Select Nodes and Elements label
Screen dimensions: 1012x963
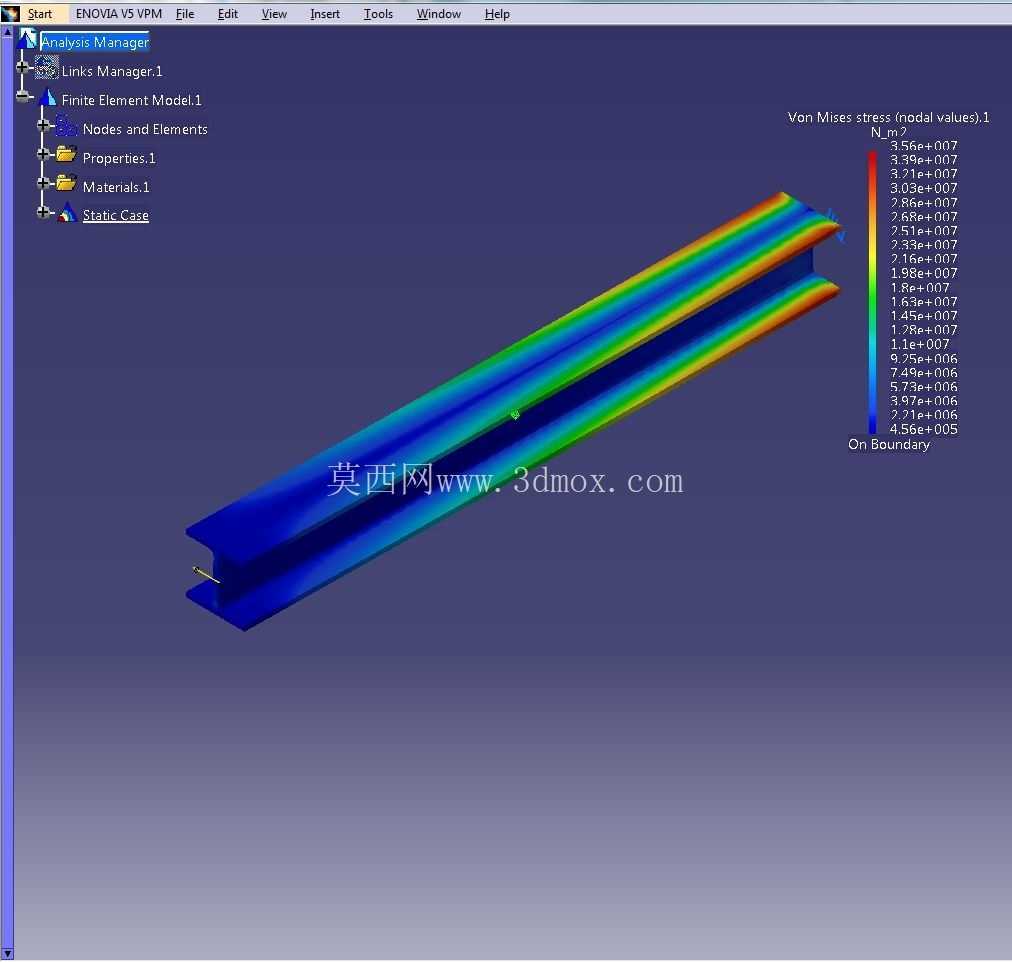(145, 129)
